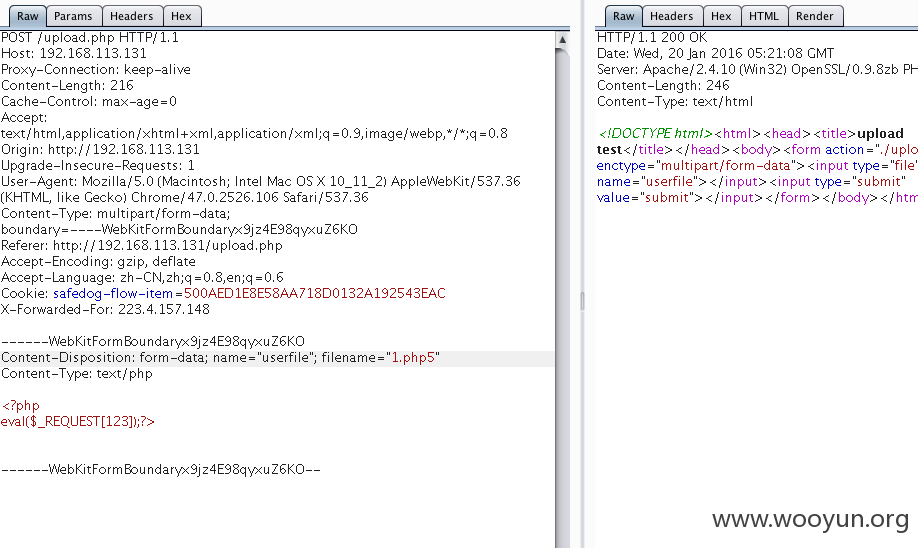Click the name="userfile" attribute in response
Image resolution: width=918 pixels, height=548 pixels.
(648, 181)
